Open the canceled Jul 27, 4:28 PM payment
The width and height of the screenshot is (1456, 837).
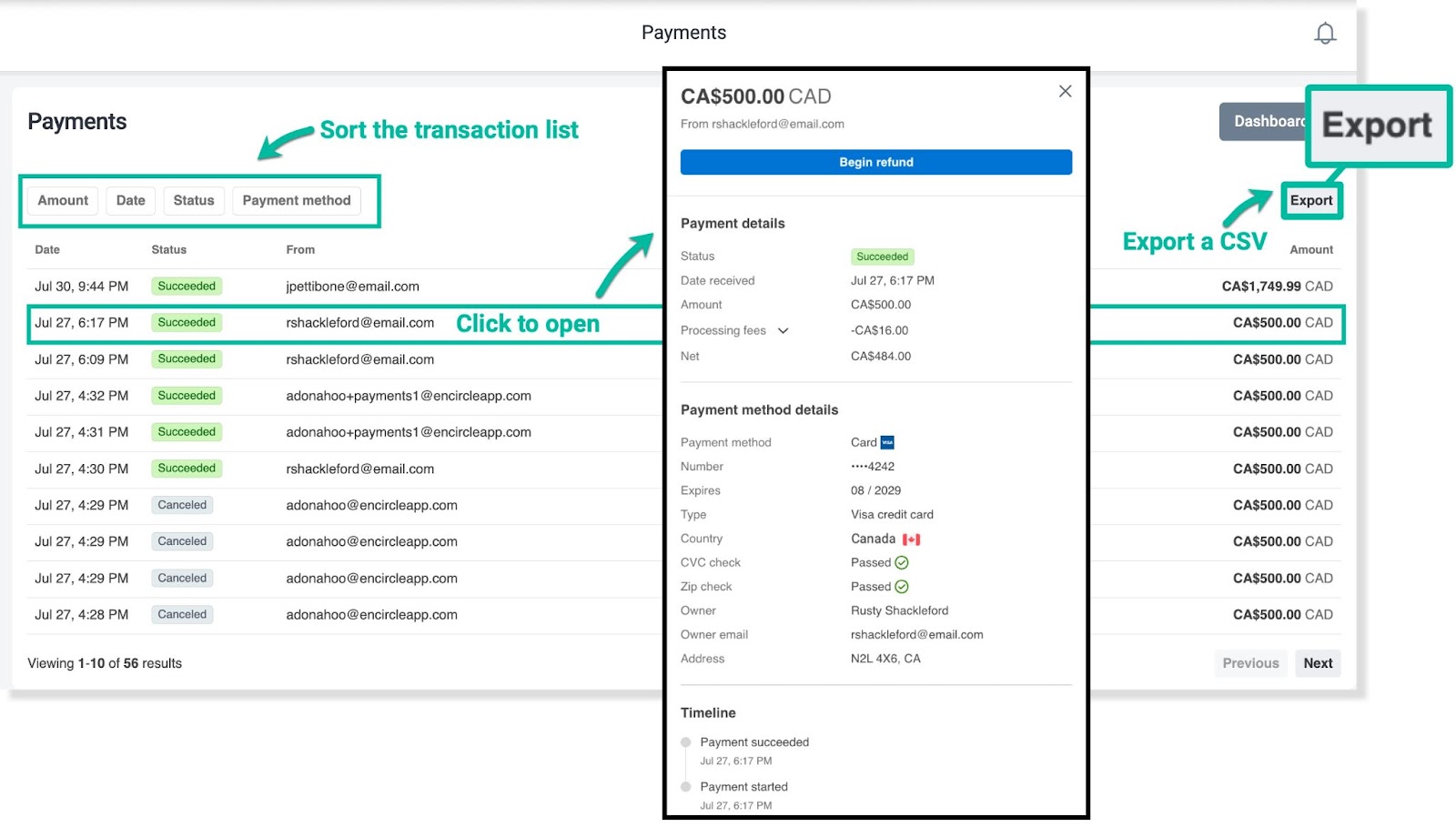point(81,615)
